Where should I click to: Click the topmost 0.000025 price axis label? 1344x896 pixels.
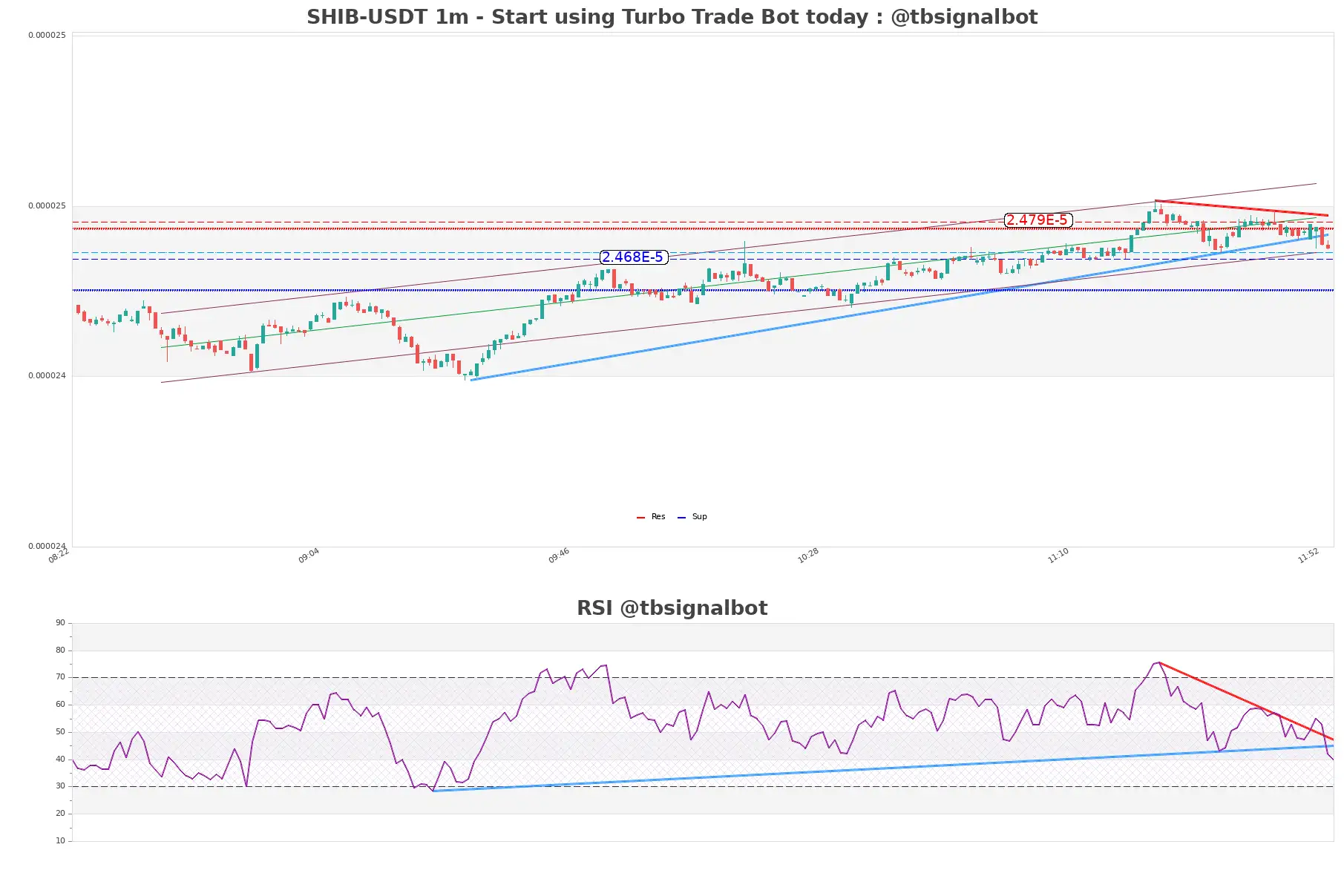[x=47, y=36]
